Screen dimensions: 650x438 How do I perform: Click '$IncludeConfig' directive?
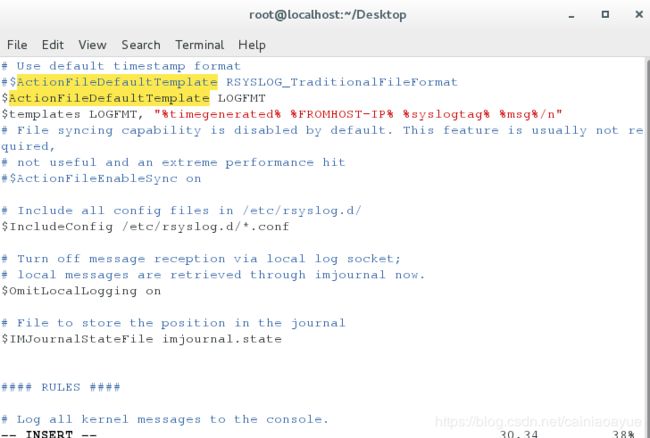tap(57, 227)
